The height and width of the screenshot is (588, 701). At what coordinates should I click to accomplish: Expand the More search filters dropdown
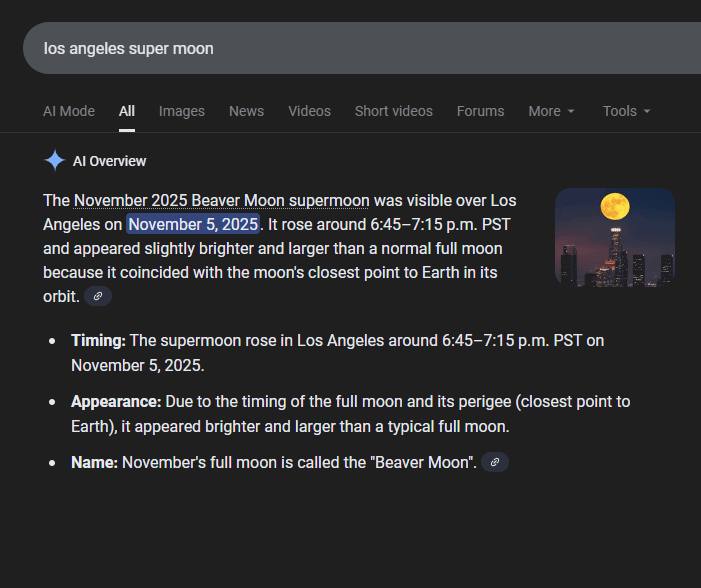click(551, 111)
